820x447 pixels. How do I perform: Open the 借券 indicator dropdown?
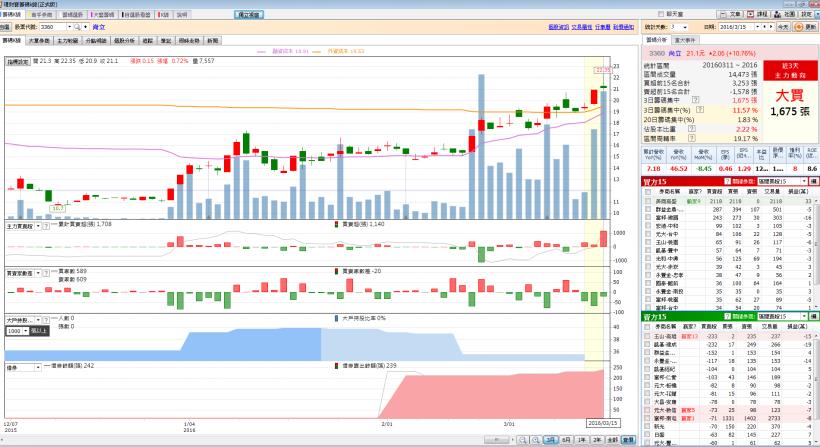coord(38,368)
